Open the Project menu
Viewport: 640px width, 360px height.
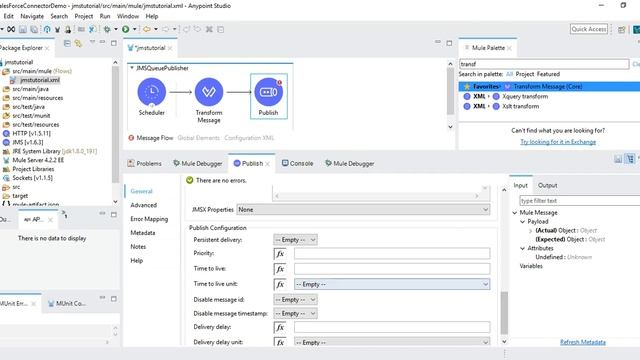[84, 16]
